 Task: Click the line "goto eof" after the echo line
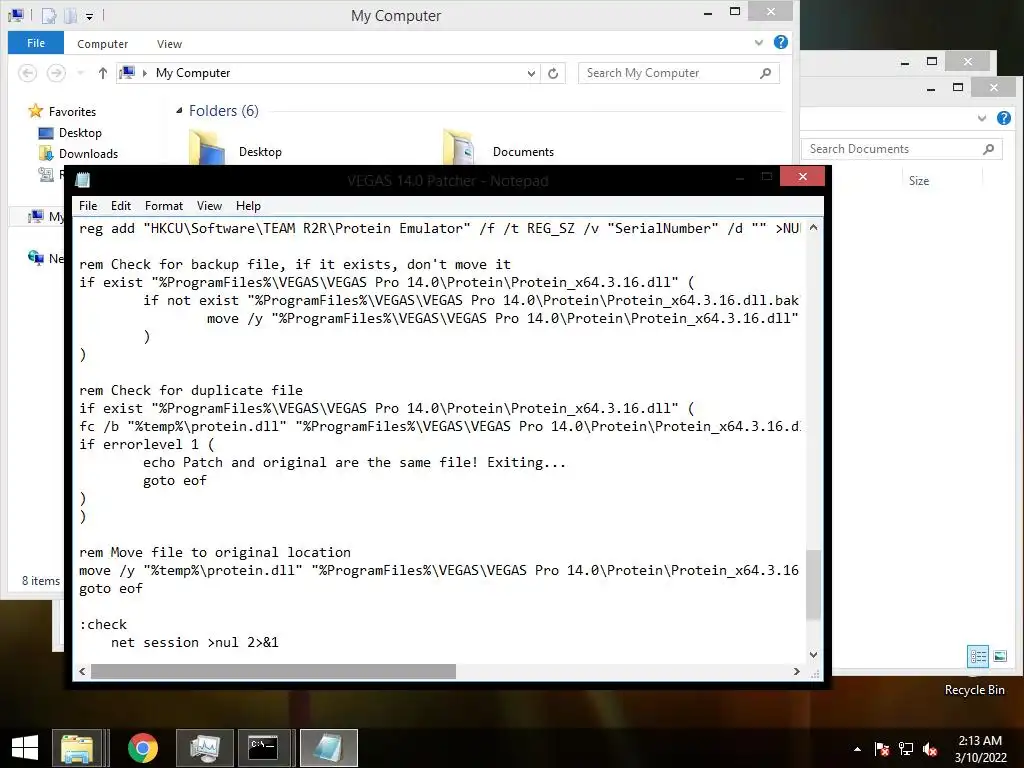[175, 481]
